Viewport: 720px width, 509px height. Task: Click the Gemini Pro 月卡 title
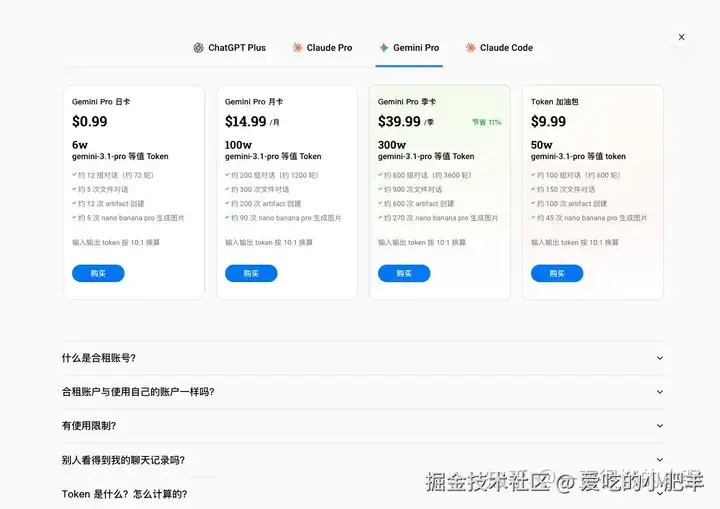pyautogui.click(x=254, y=102)
